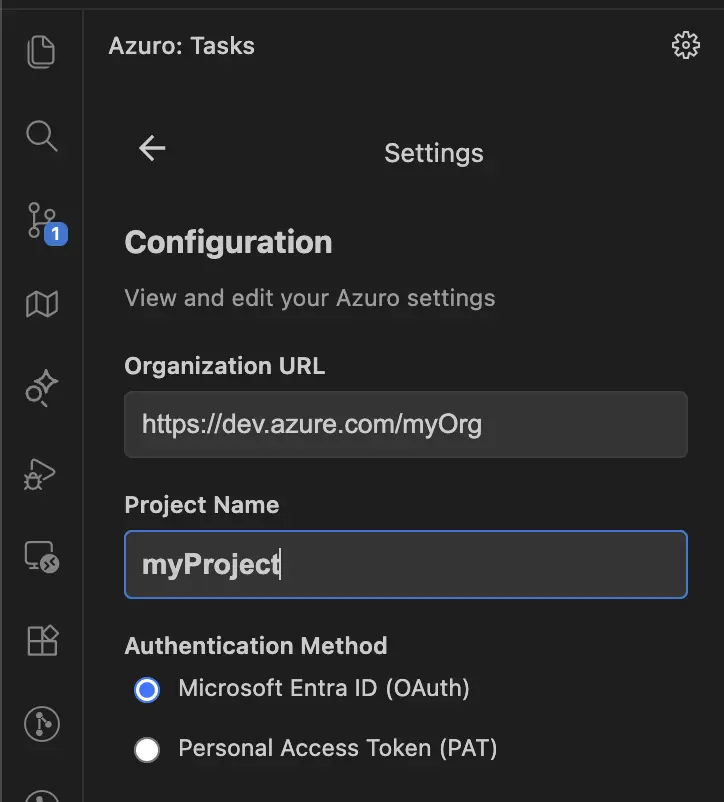This screenshot has height=802, width=724.
Task: Click the Project Name label
Action: pyautogui.click(x=202, y=505)
